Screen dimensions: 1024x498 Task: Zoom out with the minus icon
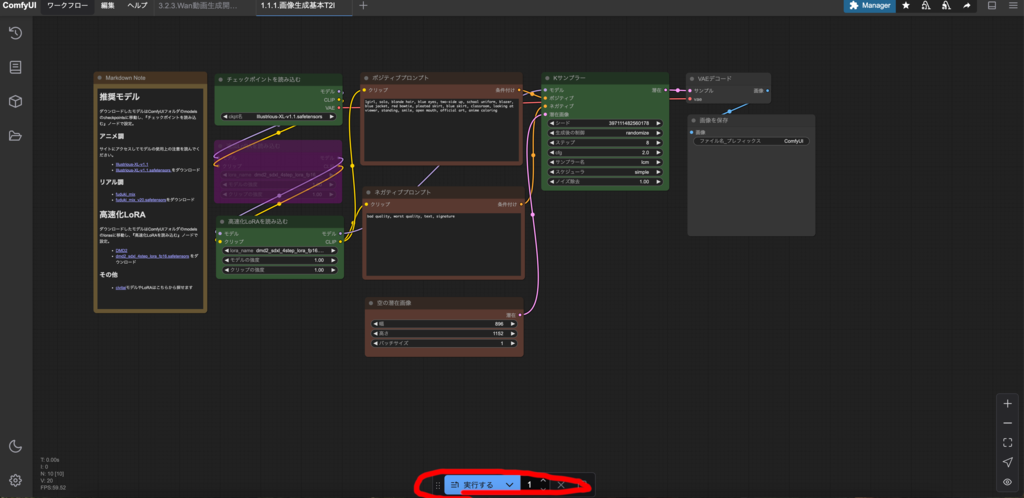tap(1008, 423)
